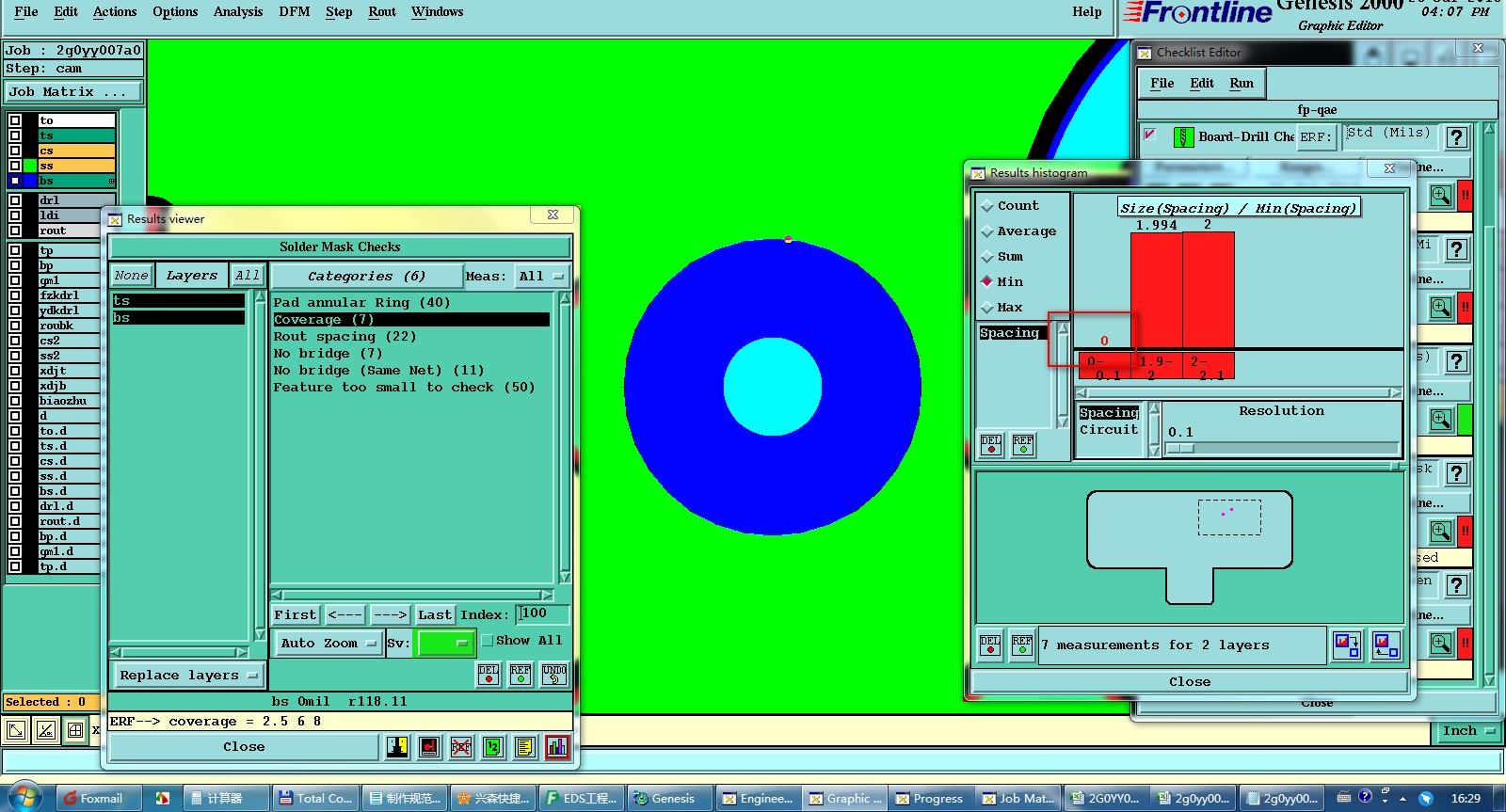1506x812 pixels.
Task: Click the Last button
Action: point(435,615)
